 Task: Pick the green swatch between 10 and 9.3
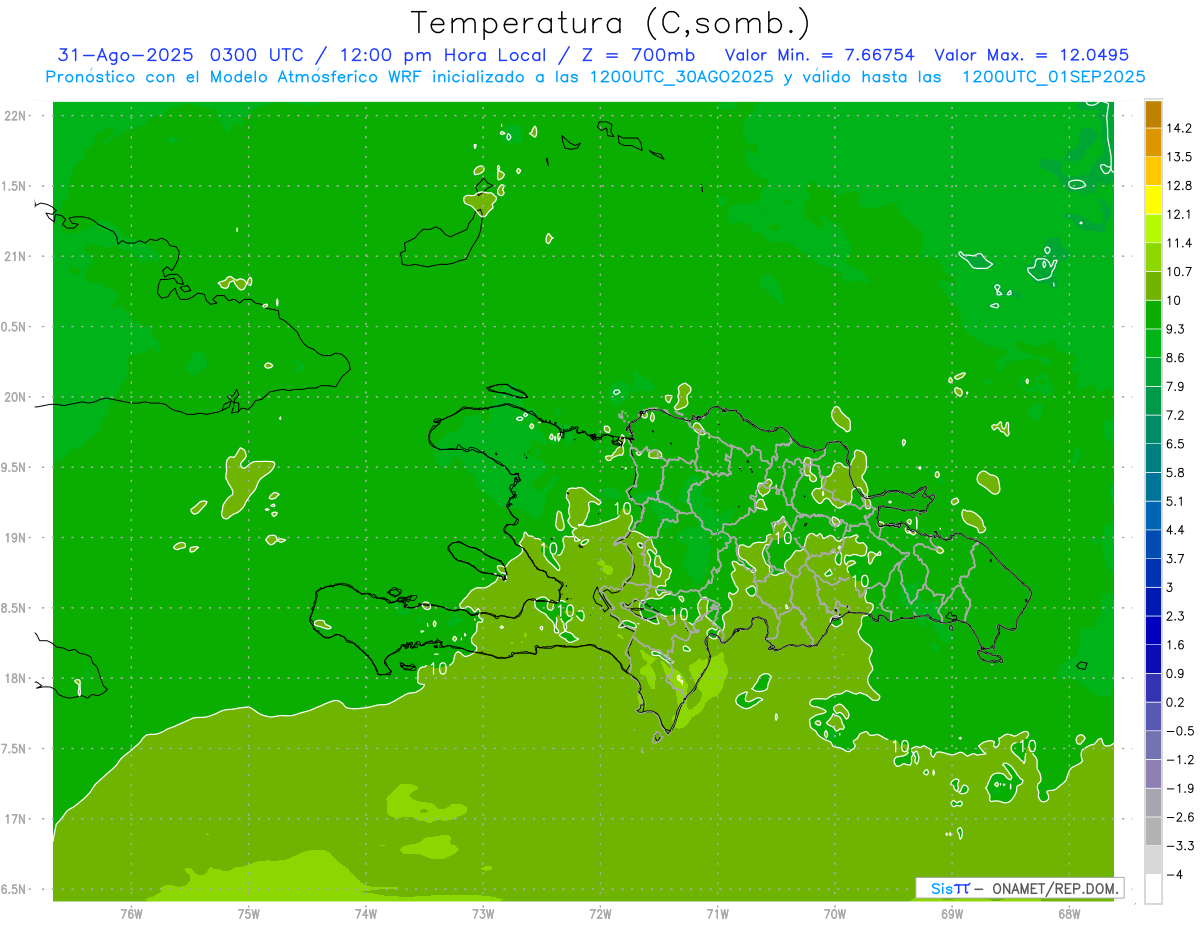click(1154, 314)
